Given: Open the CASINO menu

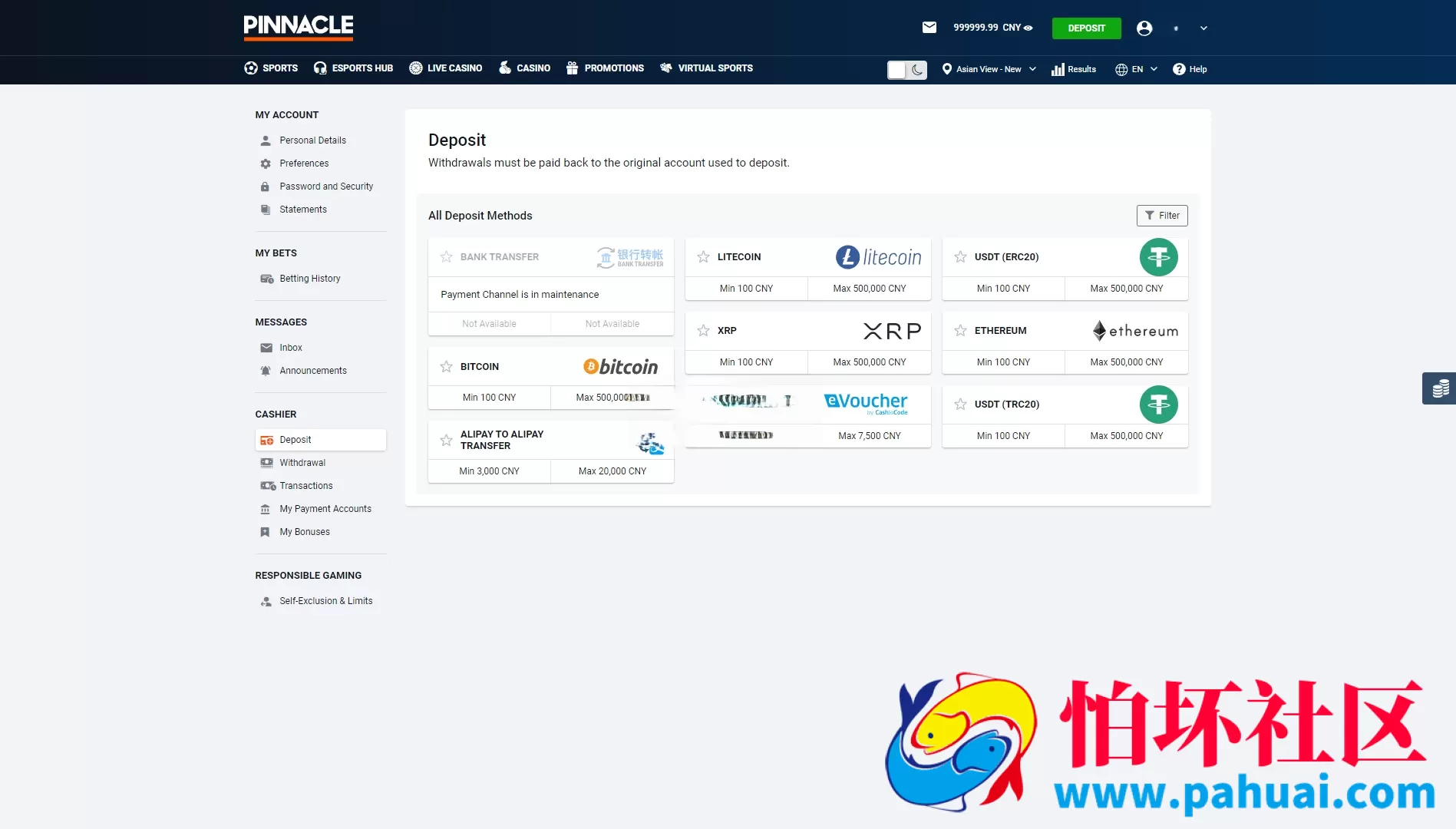Looking at the screenshot, I should [x=524, y=68].
